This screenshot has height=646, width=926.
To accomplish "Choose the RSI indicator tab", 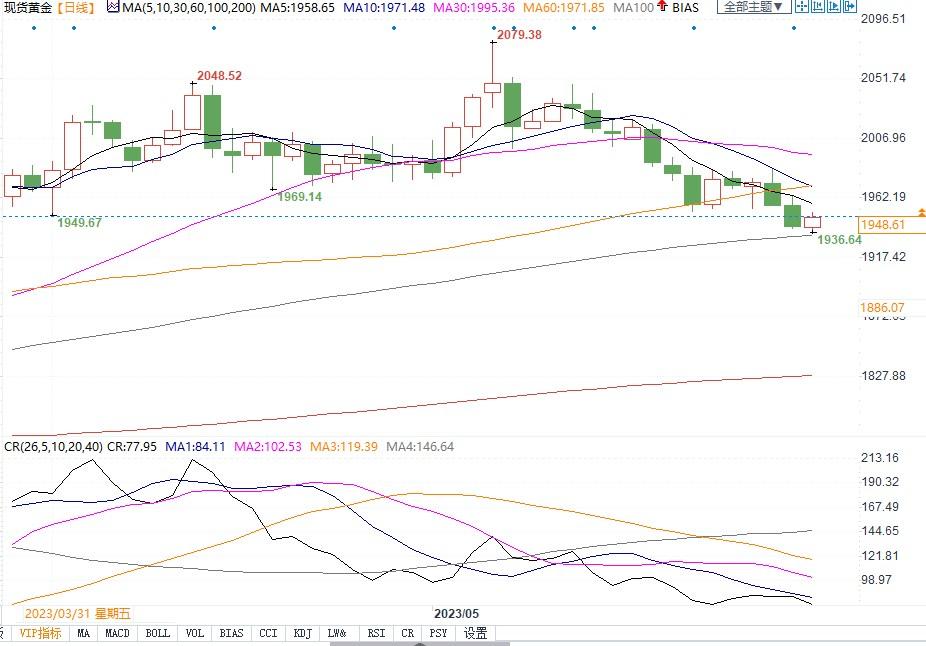I will point(376,633).
